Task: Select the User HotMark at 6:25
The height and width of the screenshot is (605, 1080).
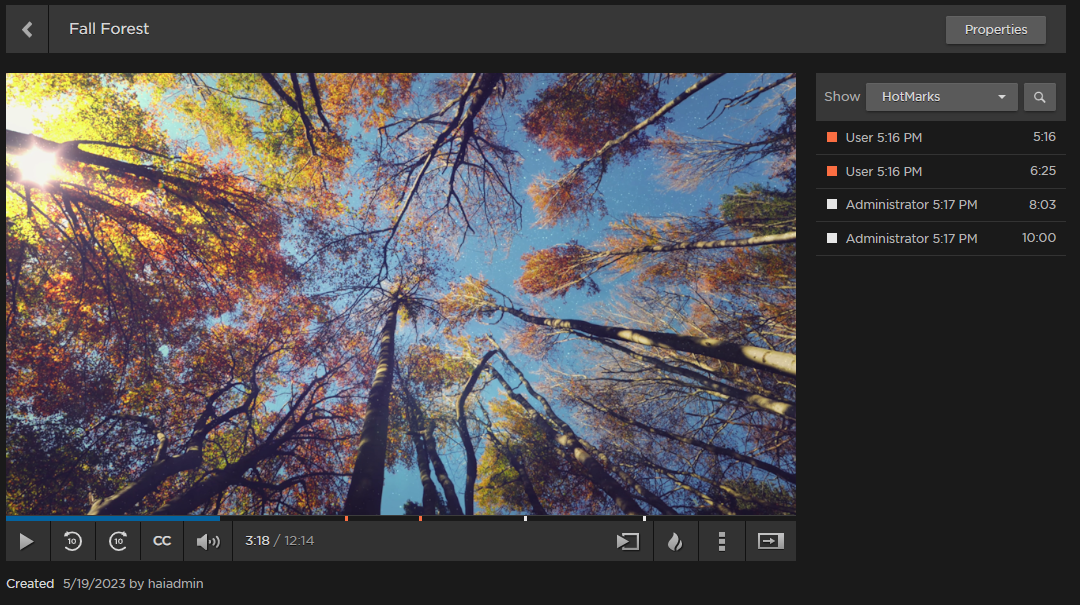Action: 940,171
